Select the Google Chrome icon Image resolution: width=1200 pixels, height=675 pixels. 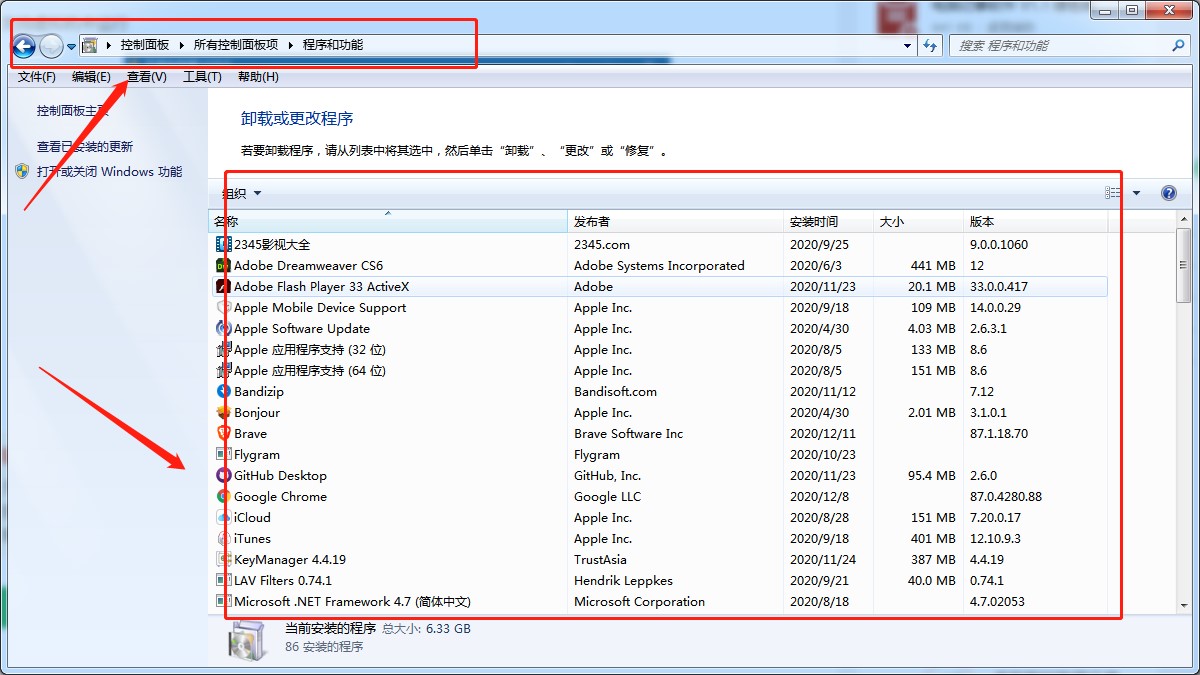pyautogui.click(x=224, y=496)
